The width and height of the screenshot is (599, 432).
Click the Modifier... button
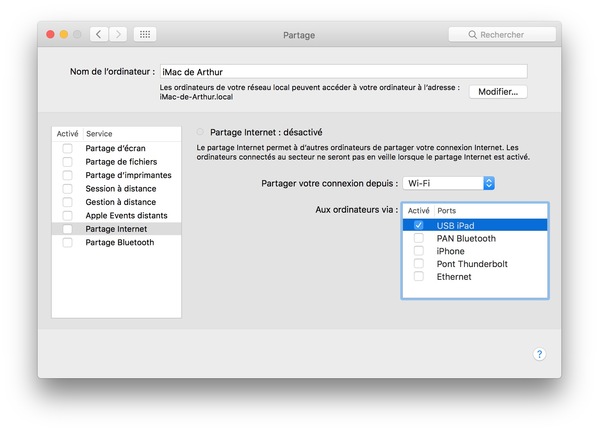point(498,92)
